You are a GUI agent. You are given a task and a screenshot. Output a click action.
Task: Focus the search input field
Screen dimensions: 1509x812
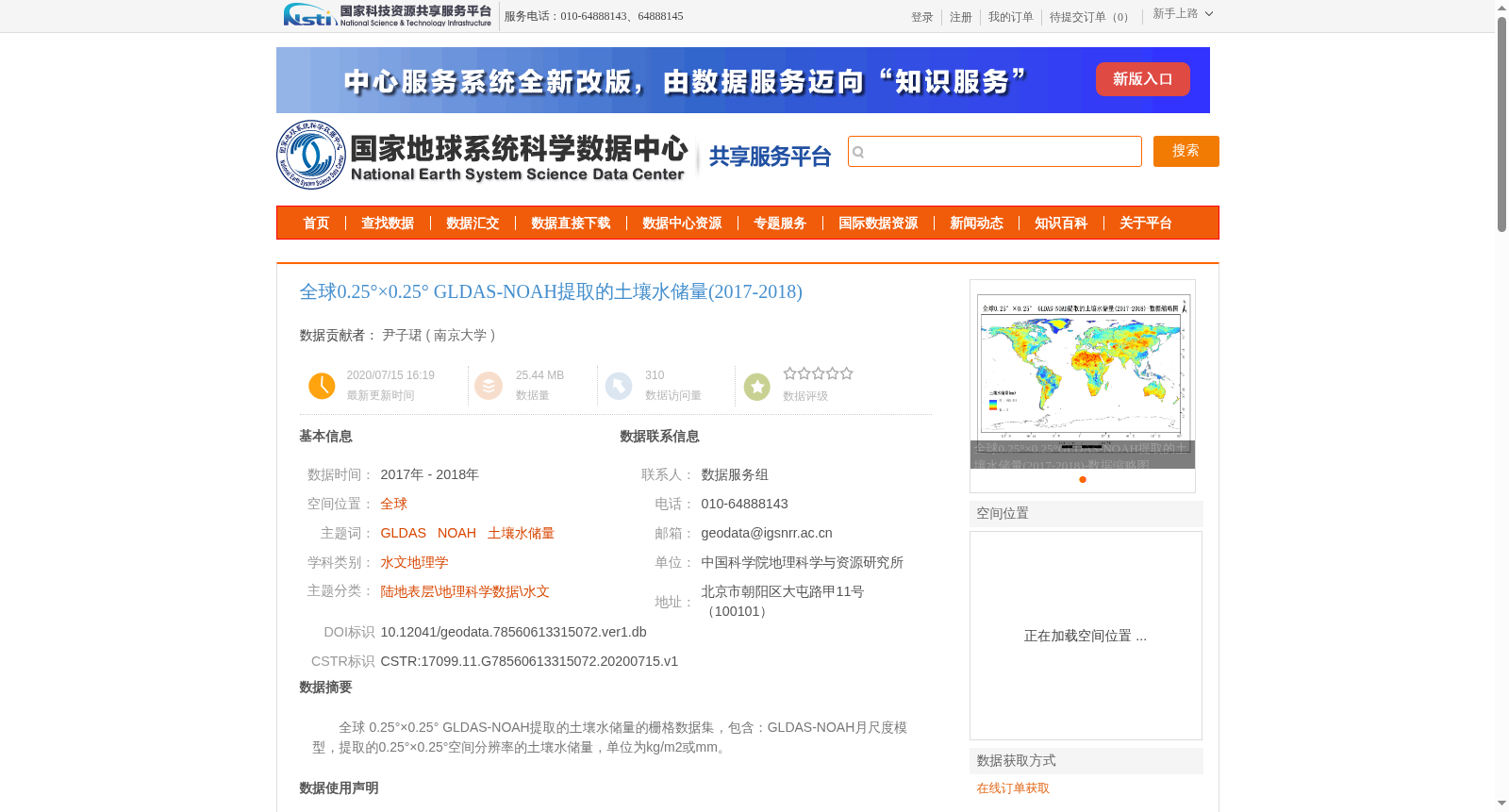995,152
